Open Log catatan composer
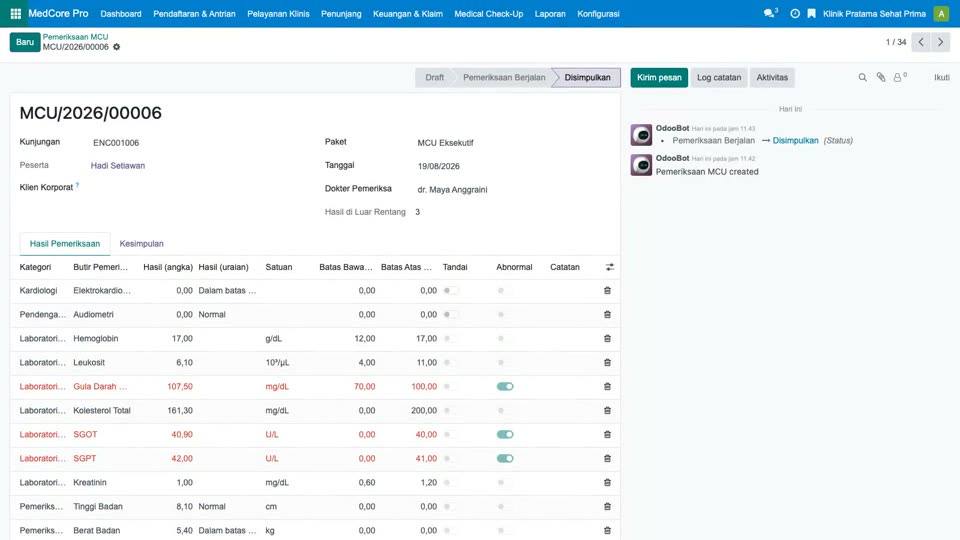The width and height of the screenshot is (960, 540). click(x=719, y=78)
